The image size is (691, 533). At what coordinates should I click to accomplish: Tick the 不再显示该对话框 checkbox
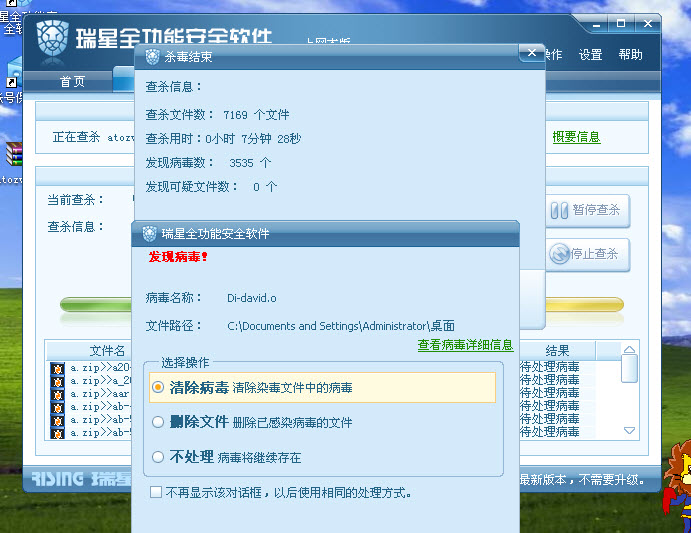tap(156, 492)
